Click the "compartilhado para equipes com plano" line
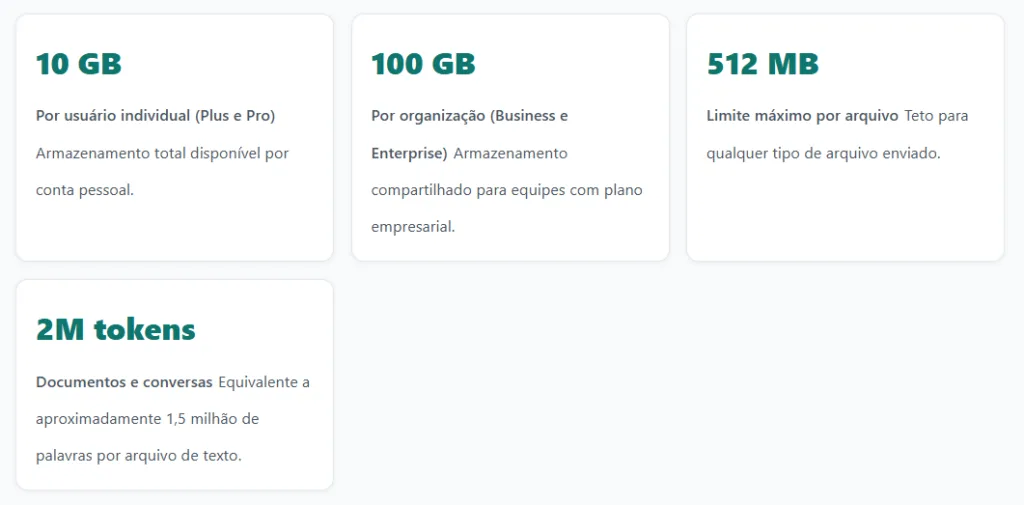Viewport: 1024px width, 505px height. [507, 190]
